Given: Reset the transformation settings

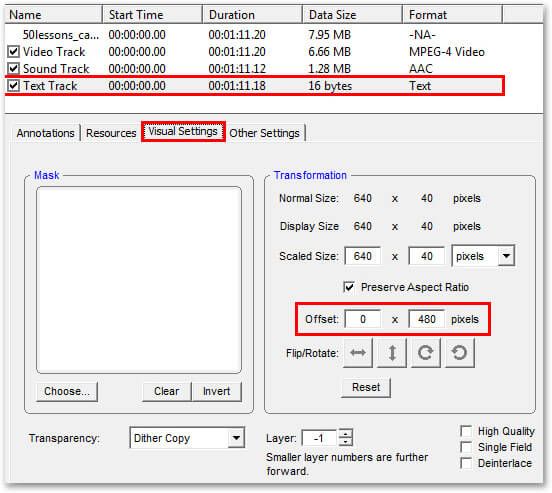Looking at the screenshot, I should click(x=366, y=387).
